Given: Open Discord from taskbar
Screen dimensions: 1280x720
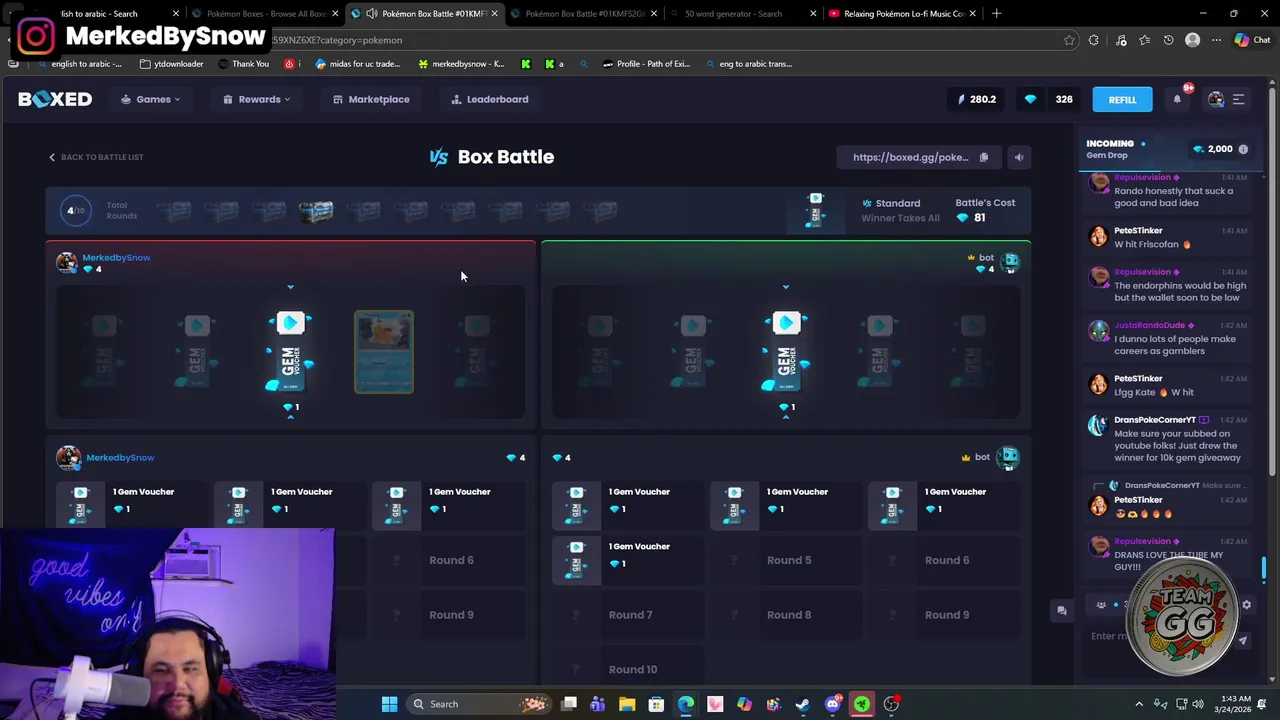Looking at the screenshot, I should coord(832,704).
